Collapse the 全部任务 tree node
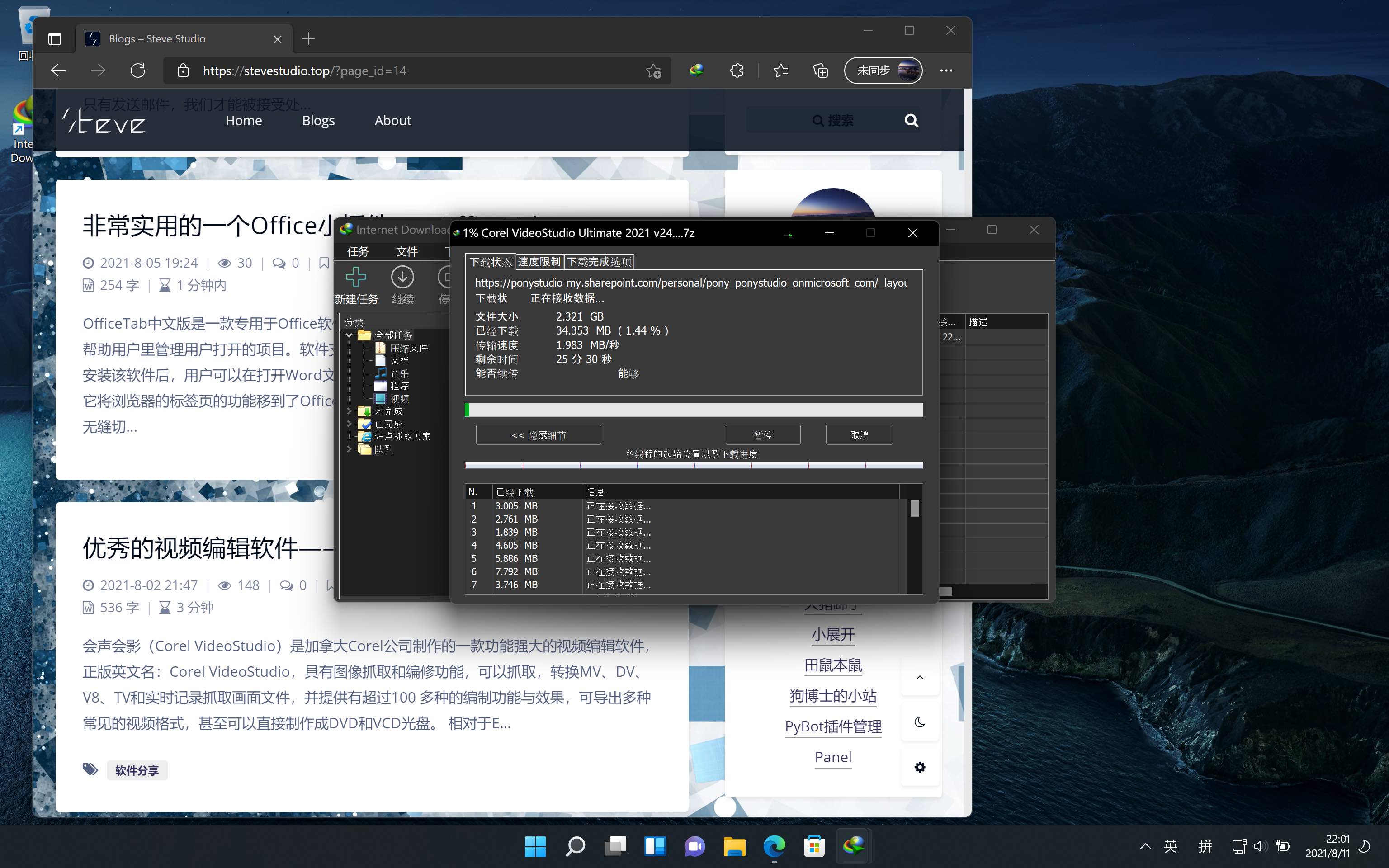The image size is (1389, 868). pyautogui.click(x=349, y=335)
